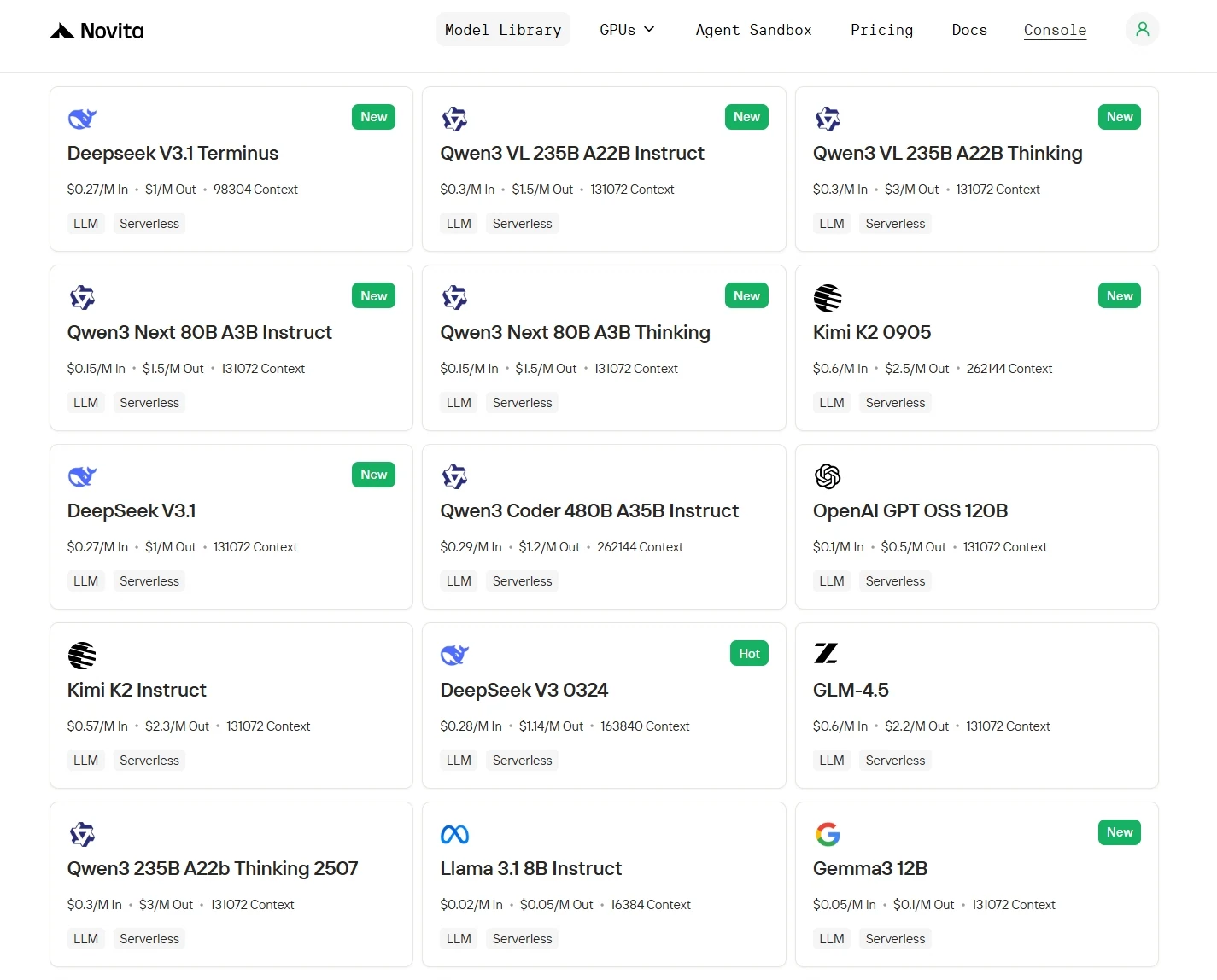This screenshot has width=1217, height=980.
Task: Click the New badge on Kimi K2 0905
Action: tap(1120, 296)
